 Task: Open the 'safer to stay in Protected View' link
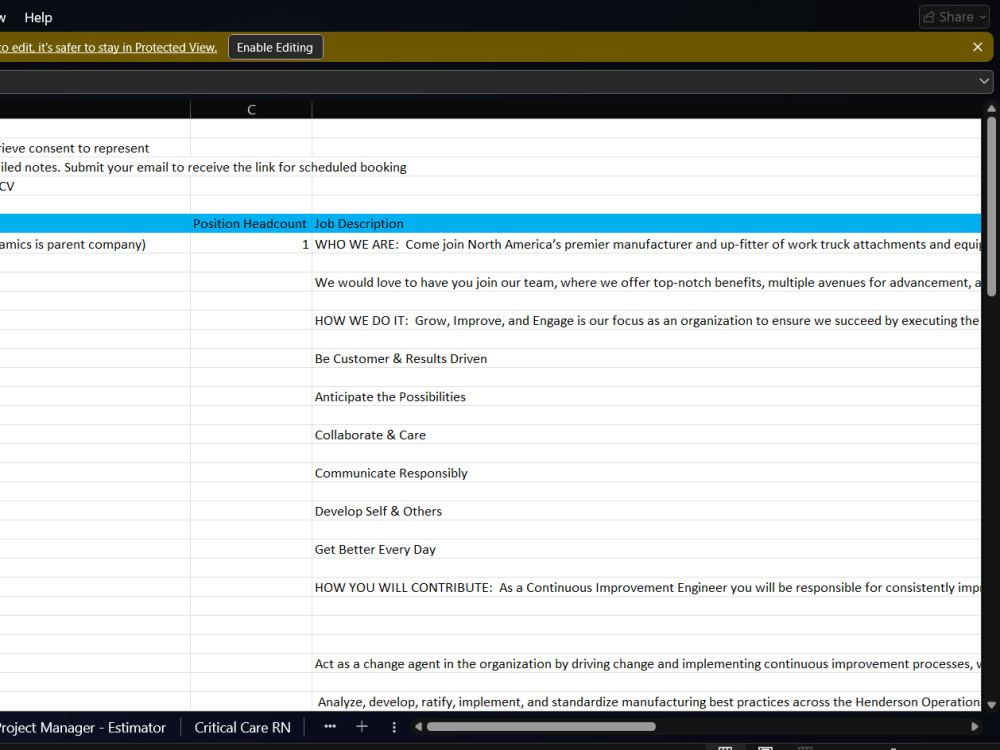108,47
